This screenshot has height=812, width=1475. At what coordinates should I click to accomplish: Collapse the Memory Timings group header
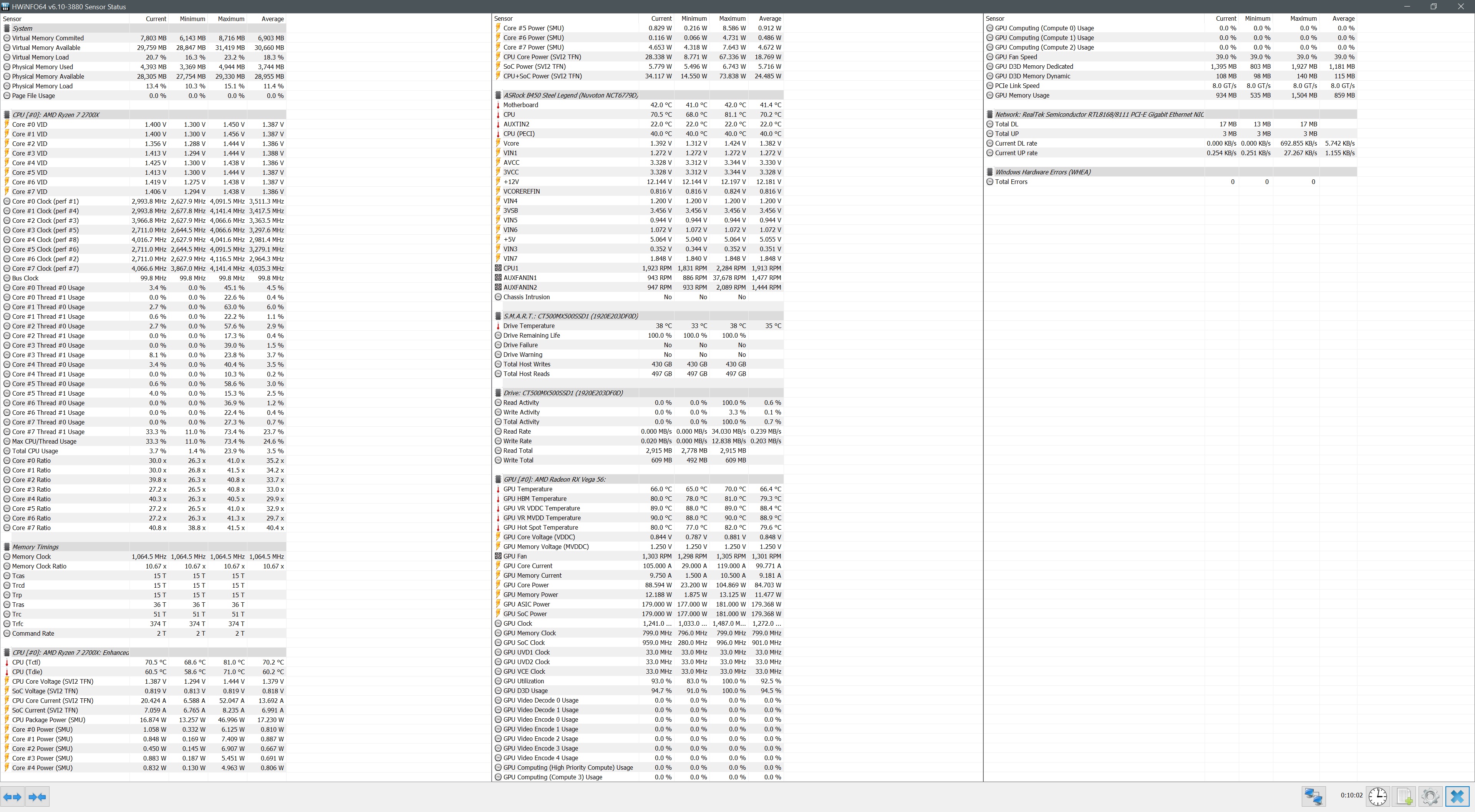click(35, 547)
